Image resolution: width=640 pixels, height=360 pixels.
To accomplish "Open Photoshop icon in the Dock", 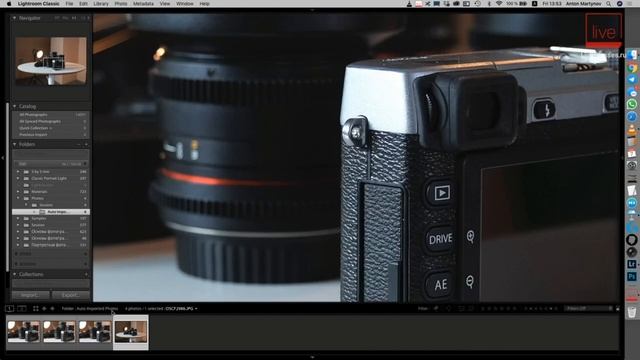I will tap(632, 277).
